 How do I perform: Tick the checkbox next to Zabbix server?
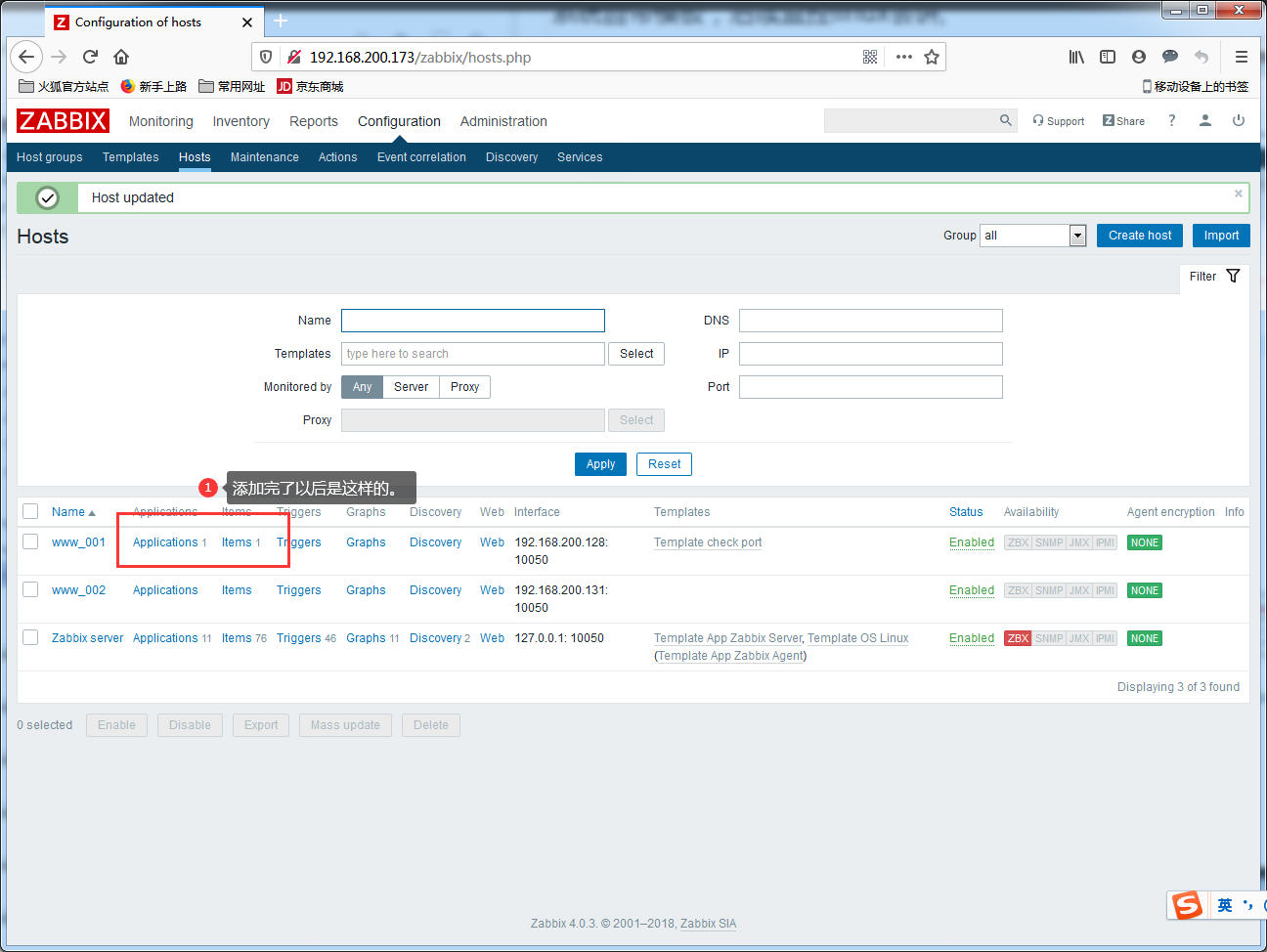[x=30, y=637]
